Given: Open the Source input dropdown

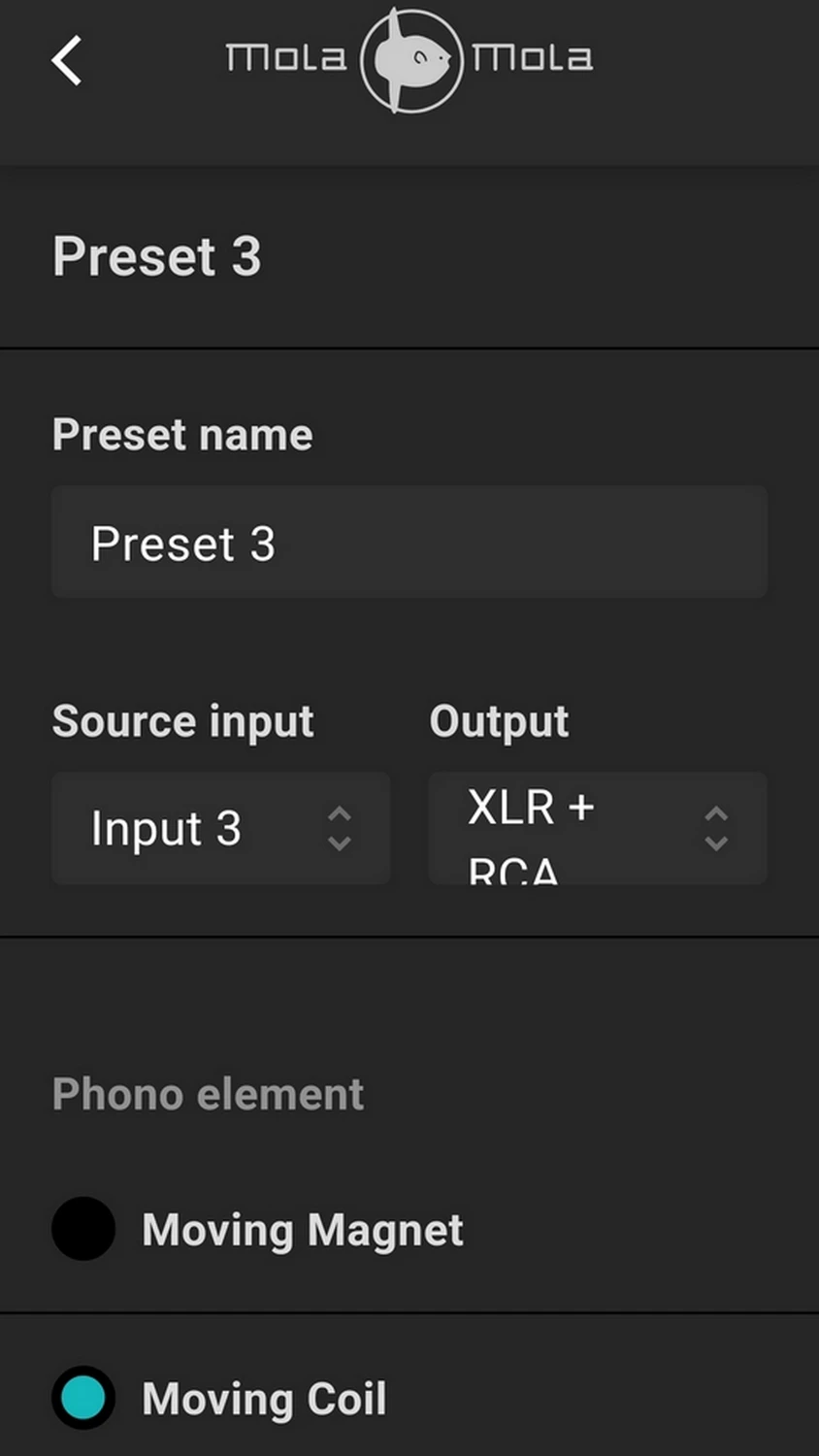Looking at the screenshot, I should click(221, 828).
